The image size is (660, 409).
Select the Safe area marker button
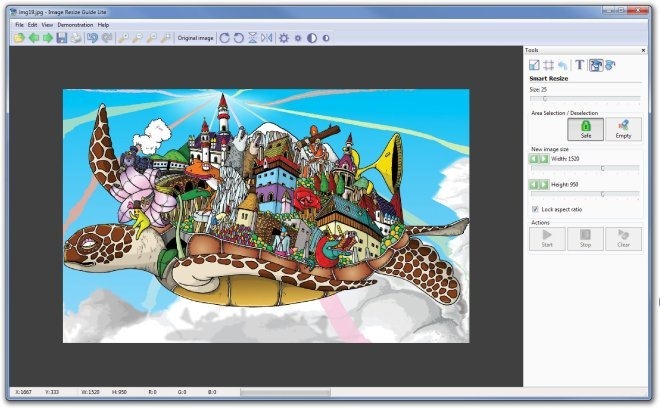tap(585, 129)
